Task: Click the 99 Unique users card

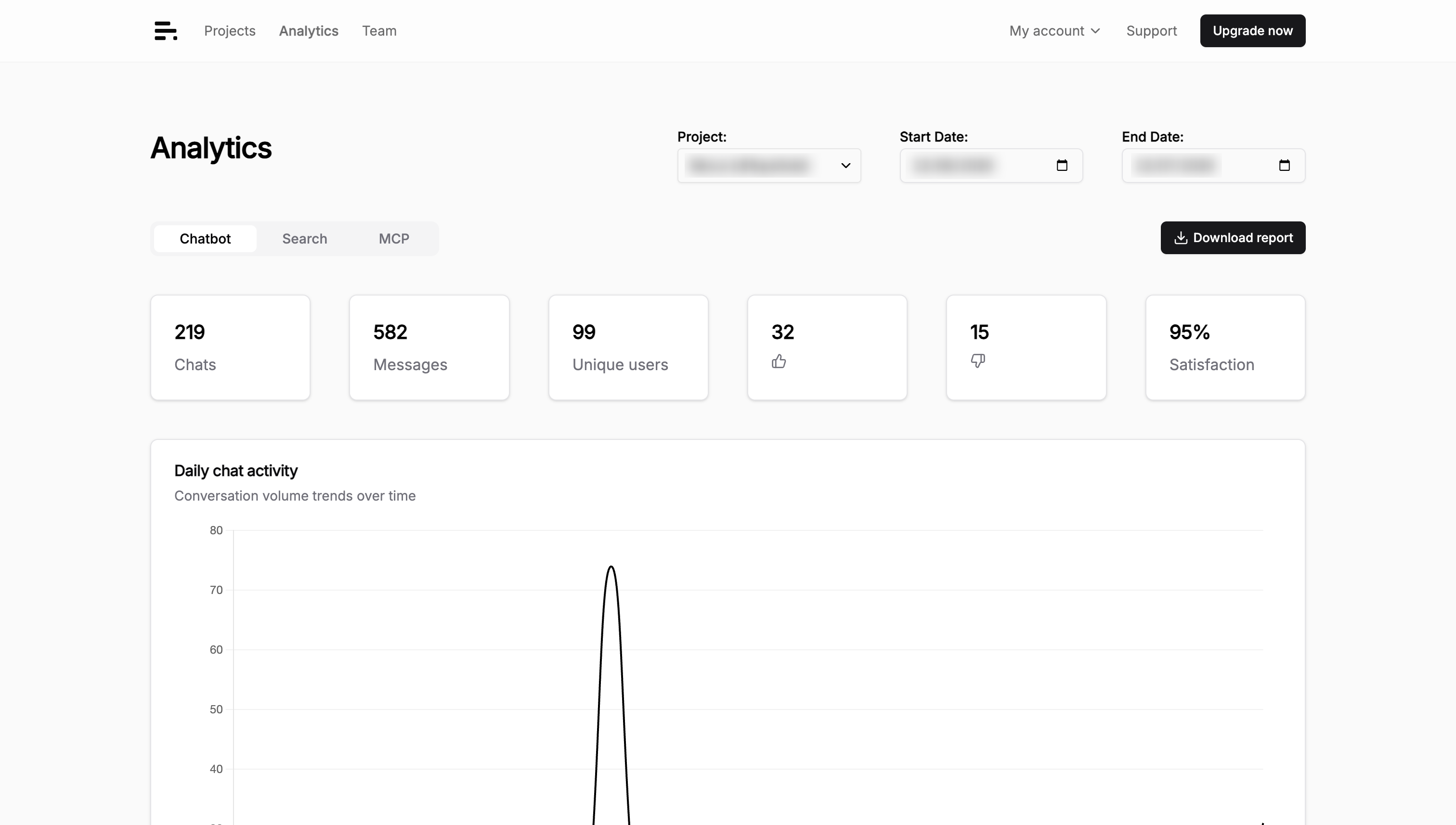Action: coord(628,348)
